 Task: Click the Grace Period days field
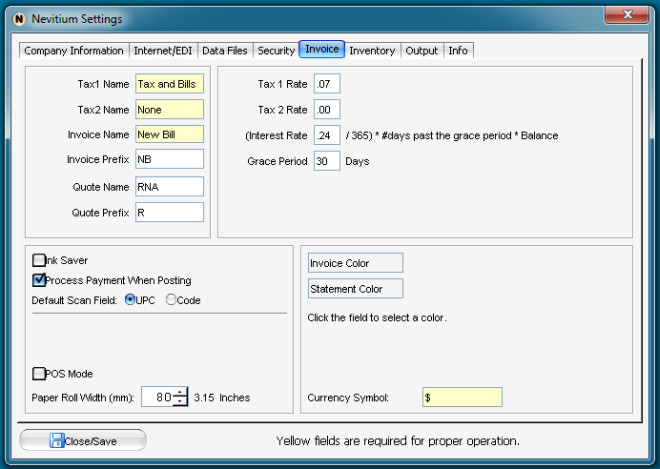coord(327,161)
